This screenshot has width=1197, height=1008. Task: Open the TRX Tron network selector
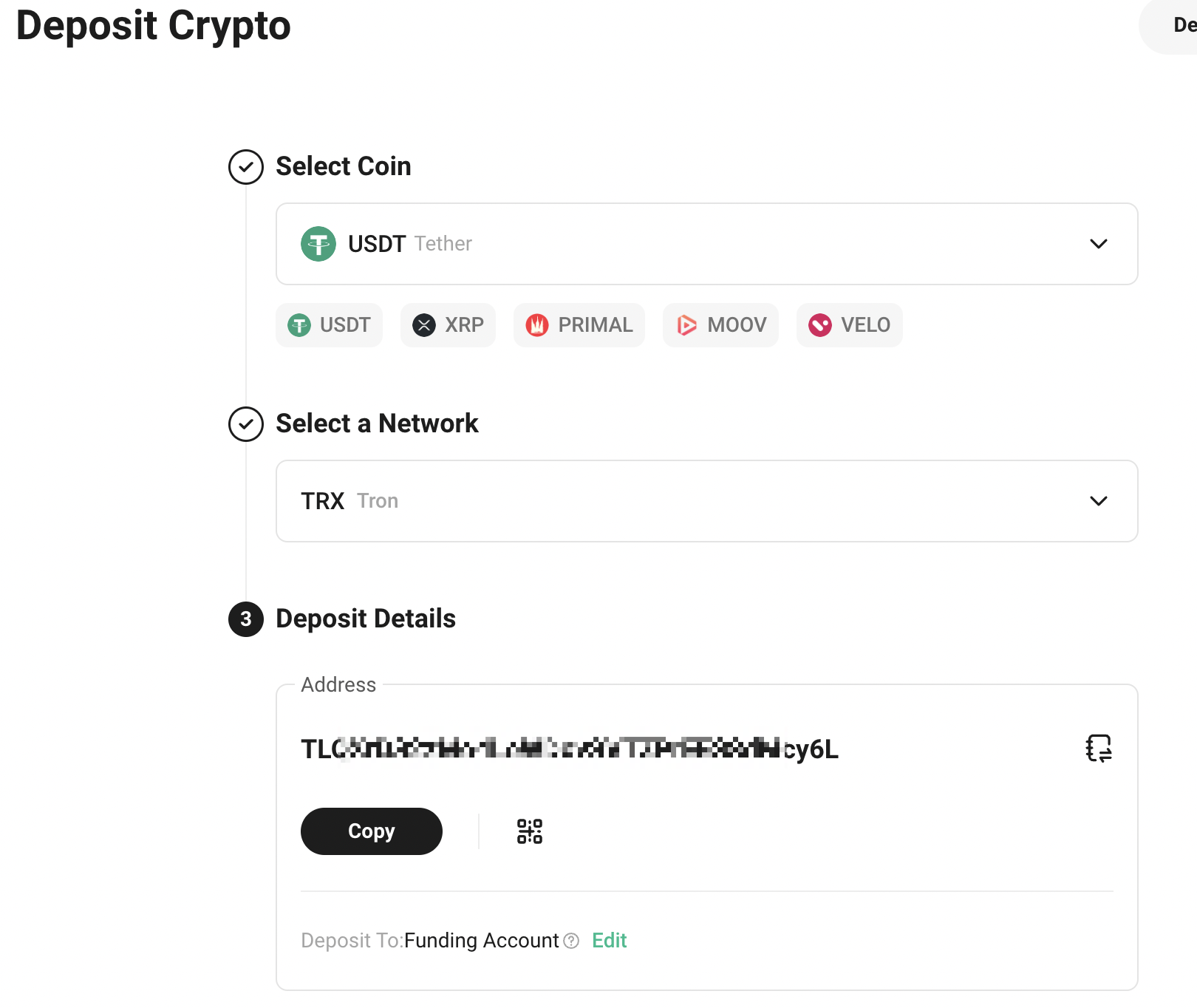[707, 501]
